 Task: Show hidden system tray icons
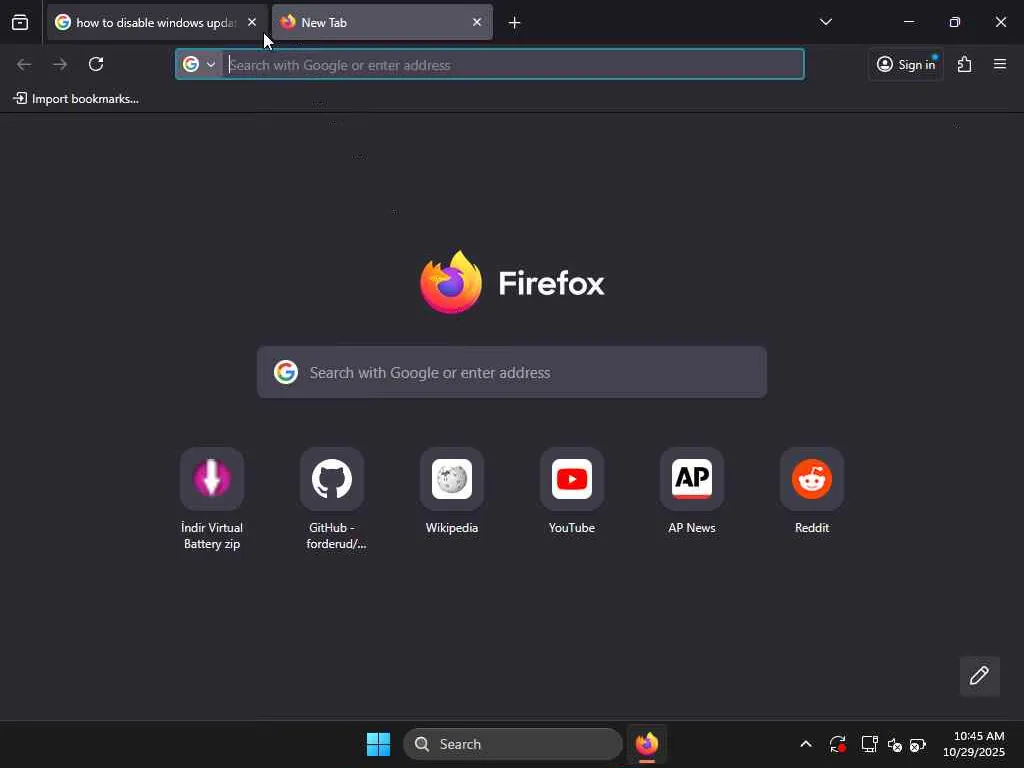tap(806, 744)
